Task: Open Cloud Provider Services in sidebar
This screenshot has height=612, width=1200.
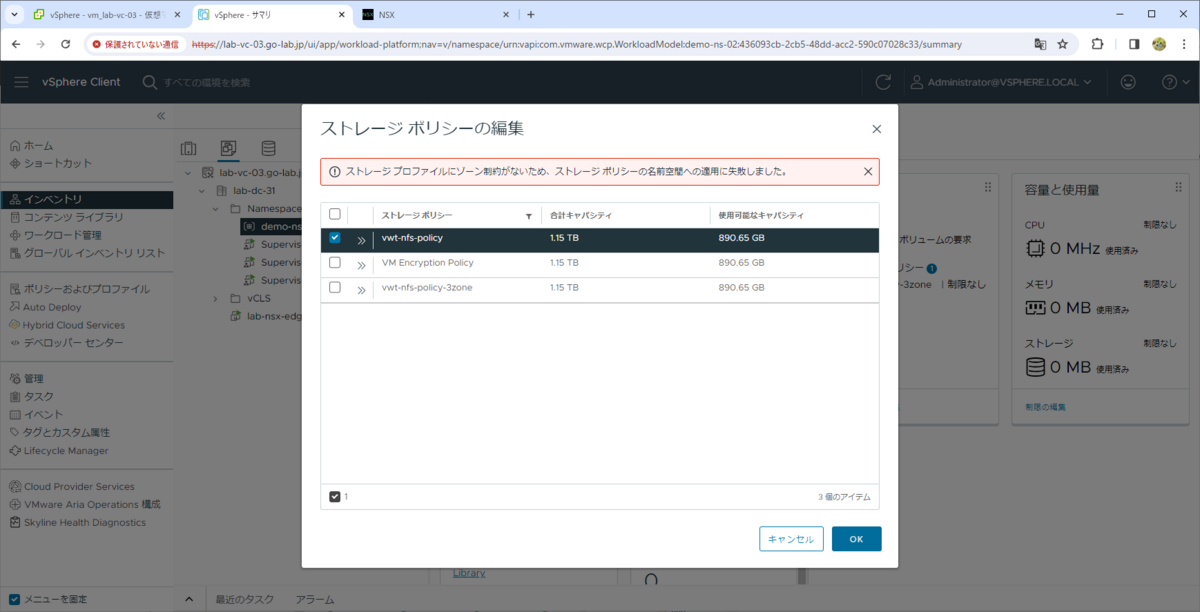Action: tap(71, 487)
